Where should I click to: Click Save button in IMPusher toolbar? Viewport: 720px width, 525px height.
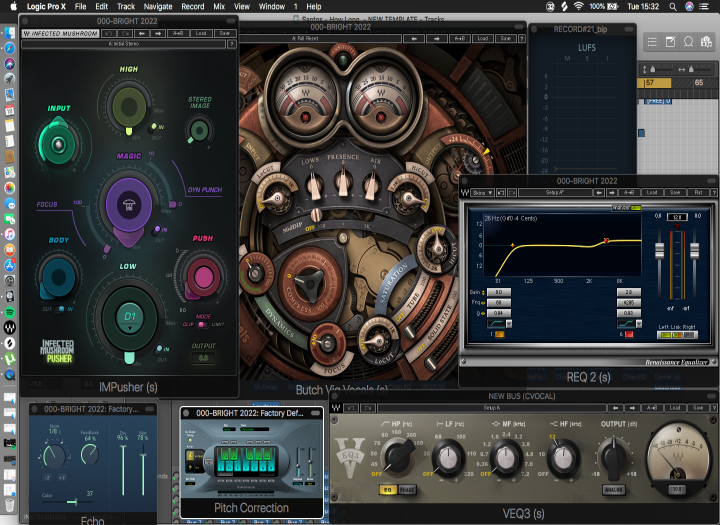pyautogui.click(x=225, y=34)
